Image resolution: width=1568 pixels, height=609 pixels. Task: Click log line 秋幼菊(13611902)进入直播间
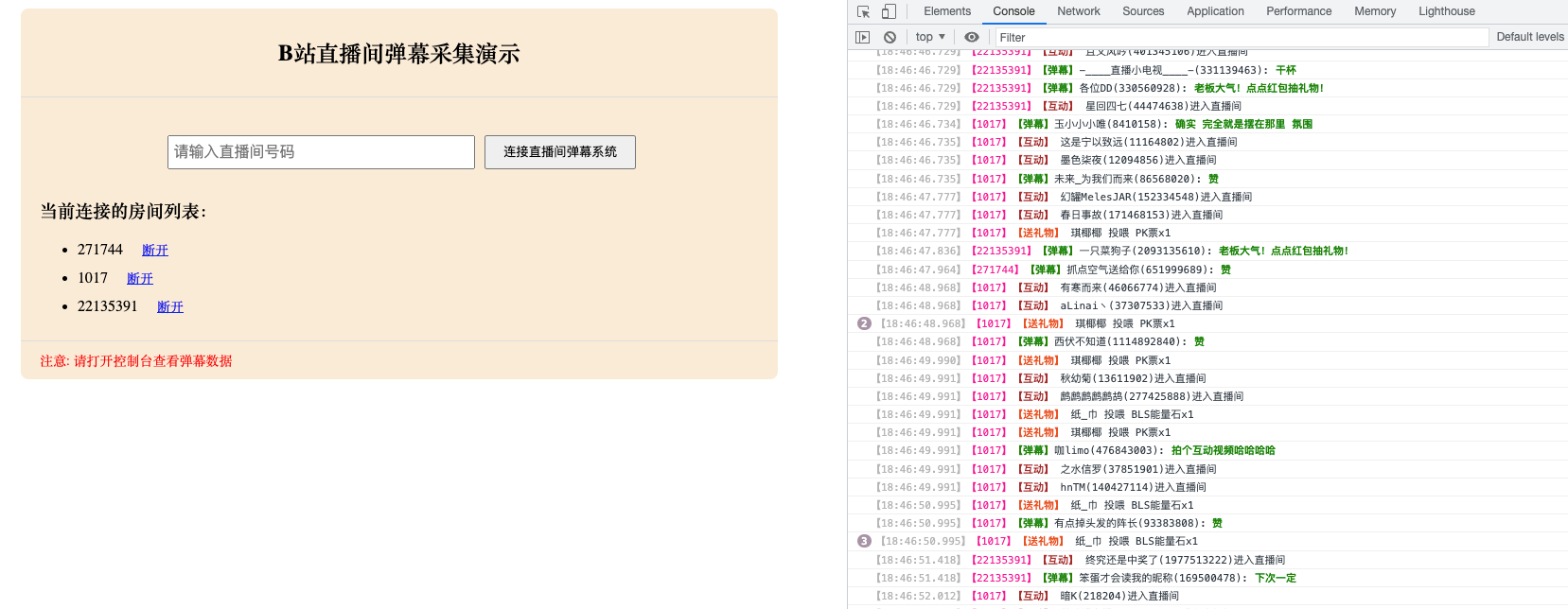1207,378
